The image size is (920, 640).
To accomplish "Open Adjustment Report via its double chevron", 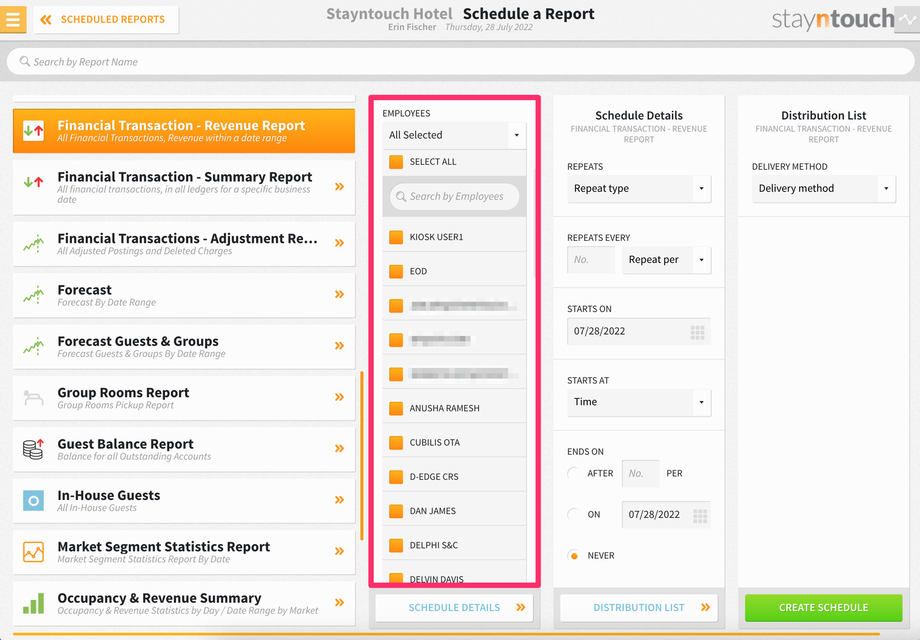I will (339, 243).
